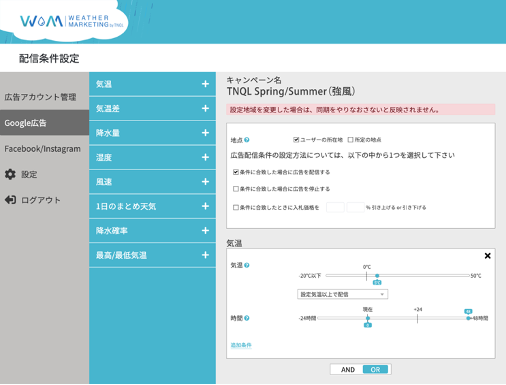Expand the 降水量 condition panel
This screenshot has height=385, width=506.
(152, 133)
